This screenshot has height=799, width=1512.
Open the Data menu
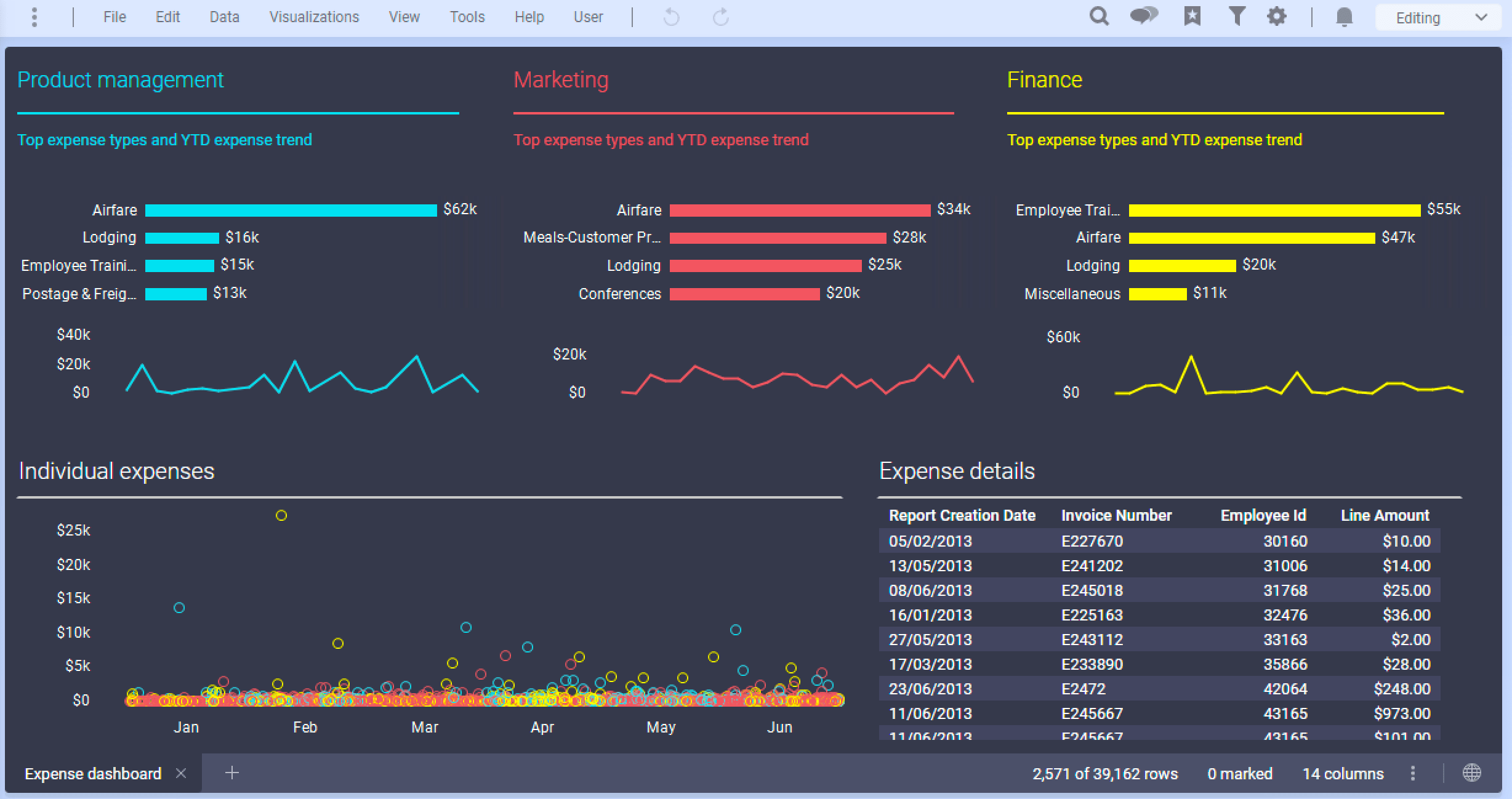[x=223, y=17]
